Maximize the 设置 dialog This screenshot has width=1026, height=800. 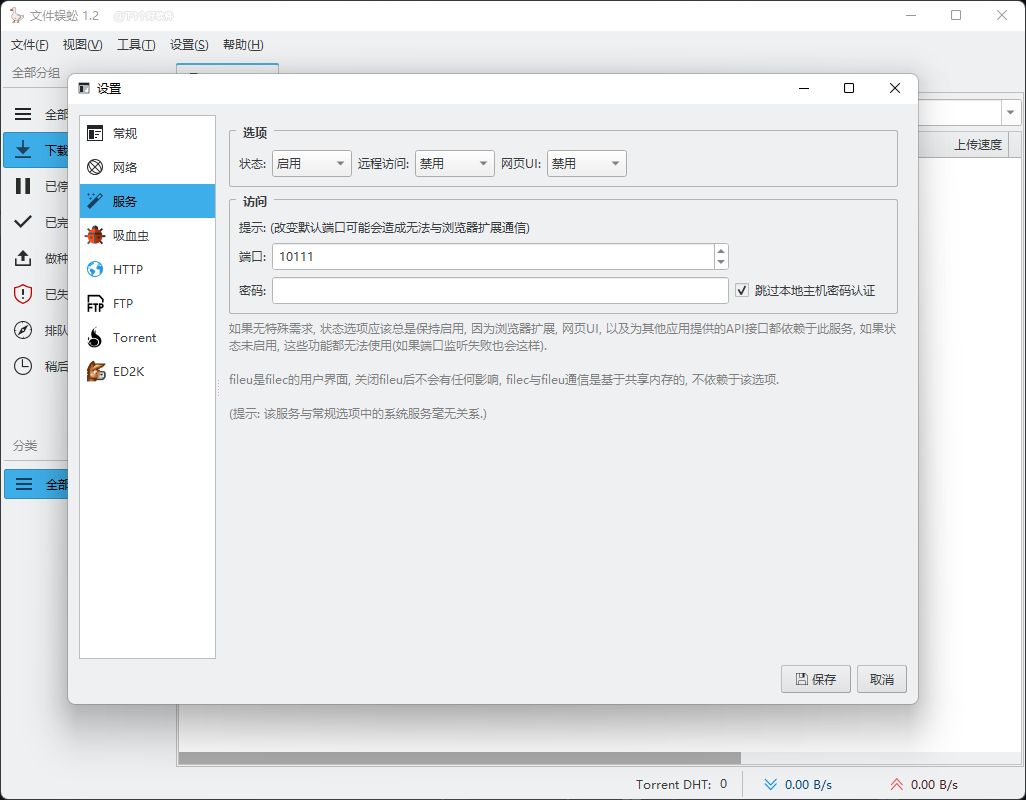[849, 88]
